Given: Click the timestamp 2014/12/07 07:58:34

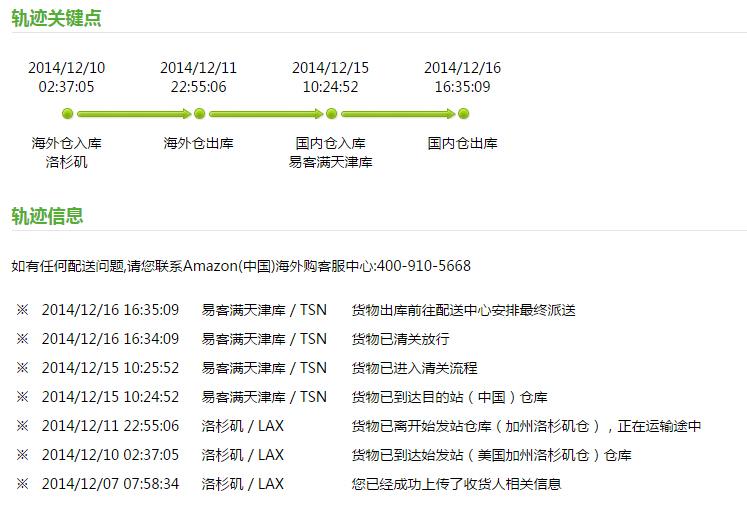Looking at the screenshot, I should 111,484.
